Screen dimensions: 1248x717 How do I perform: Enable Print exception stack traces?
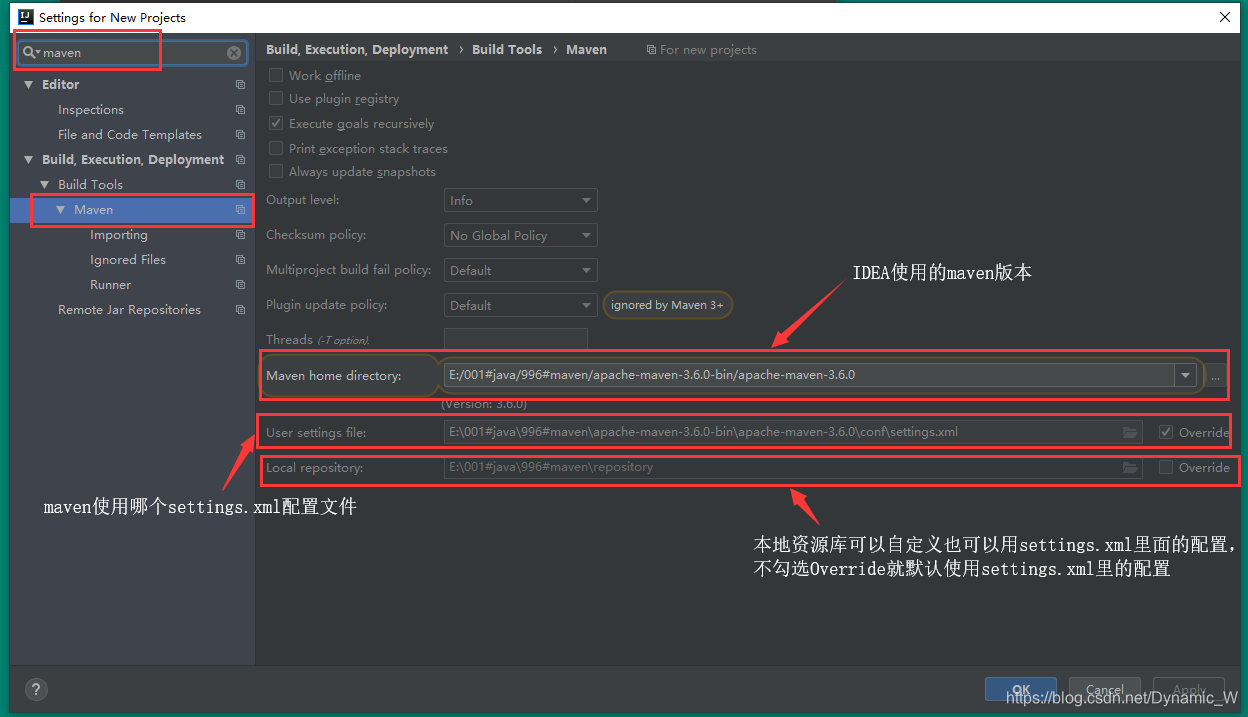(276, 148)
